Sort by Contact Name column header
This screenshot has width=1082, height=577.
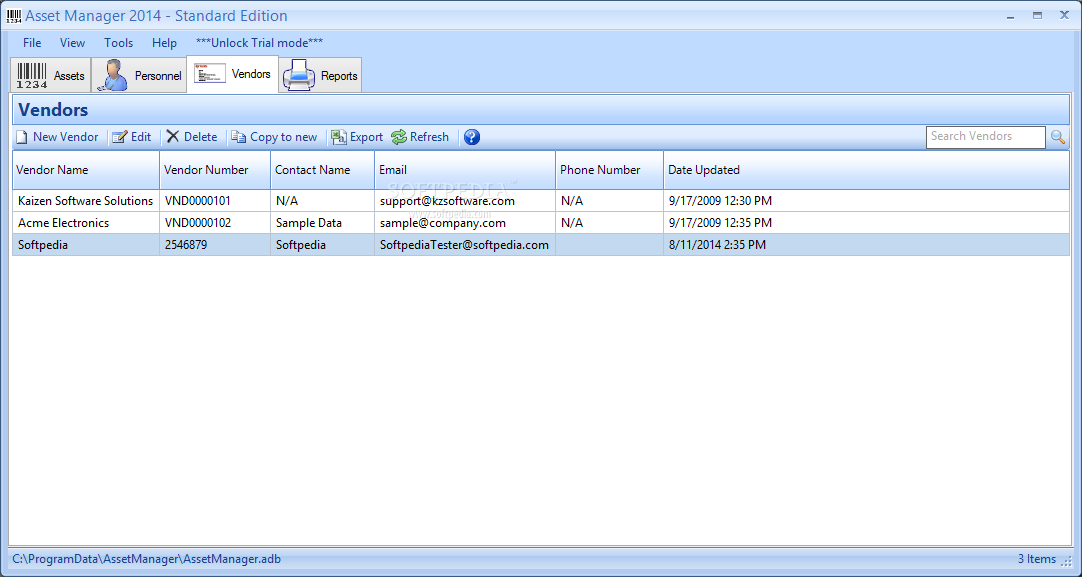322,170
